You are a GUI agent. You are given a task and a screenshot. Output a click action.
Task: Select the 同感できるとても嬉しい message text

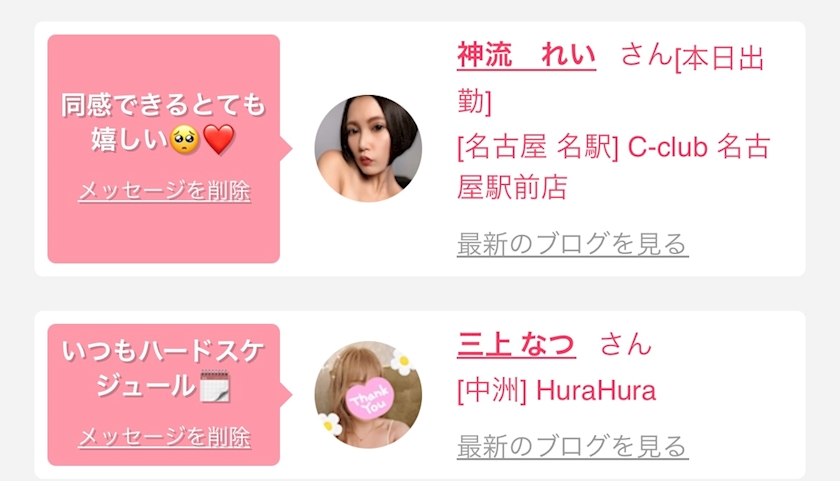point(163,122)
